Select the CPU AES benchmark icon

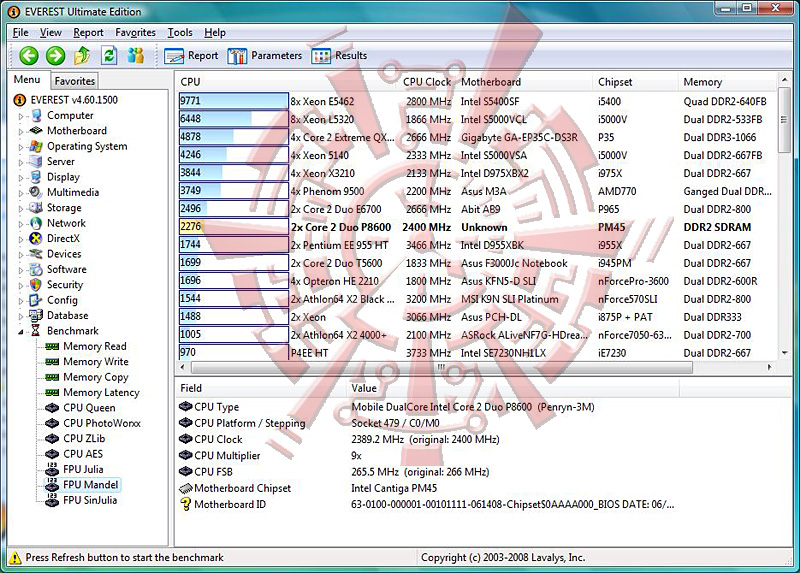[52, 454]
